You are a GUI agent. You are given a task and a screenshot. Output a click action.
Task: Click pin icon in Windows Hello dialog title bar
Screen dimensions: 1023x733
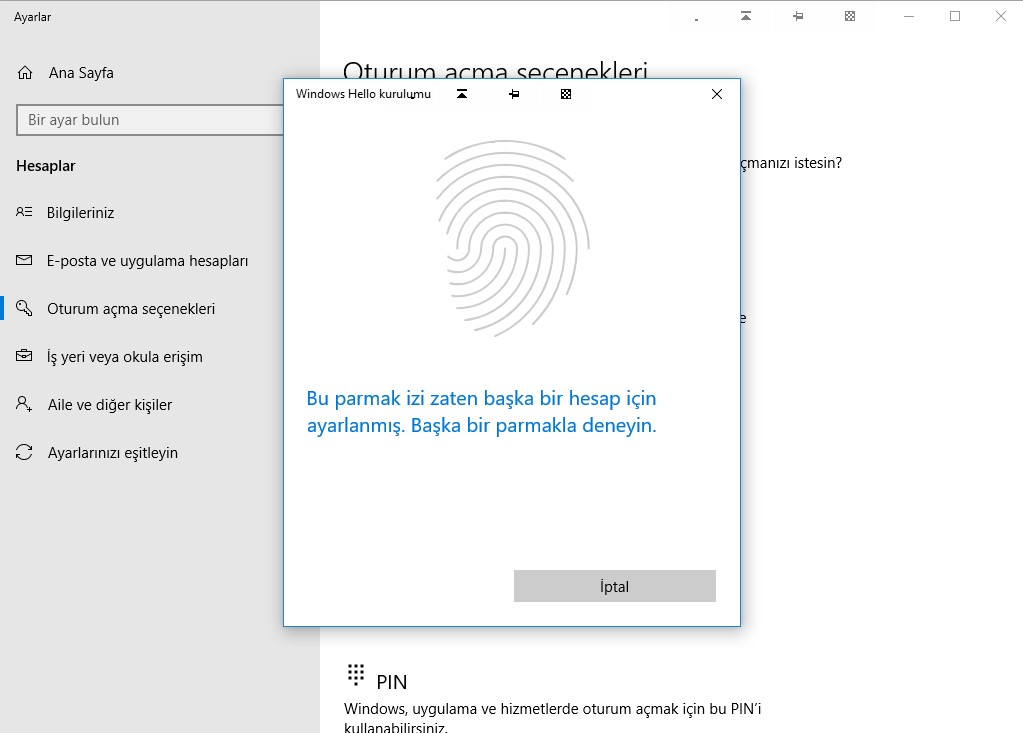click(x=514, y=94)
